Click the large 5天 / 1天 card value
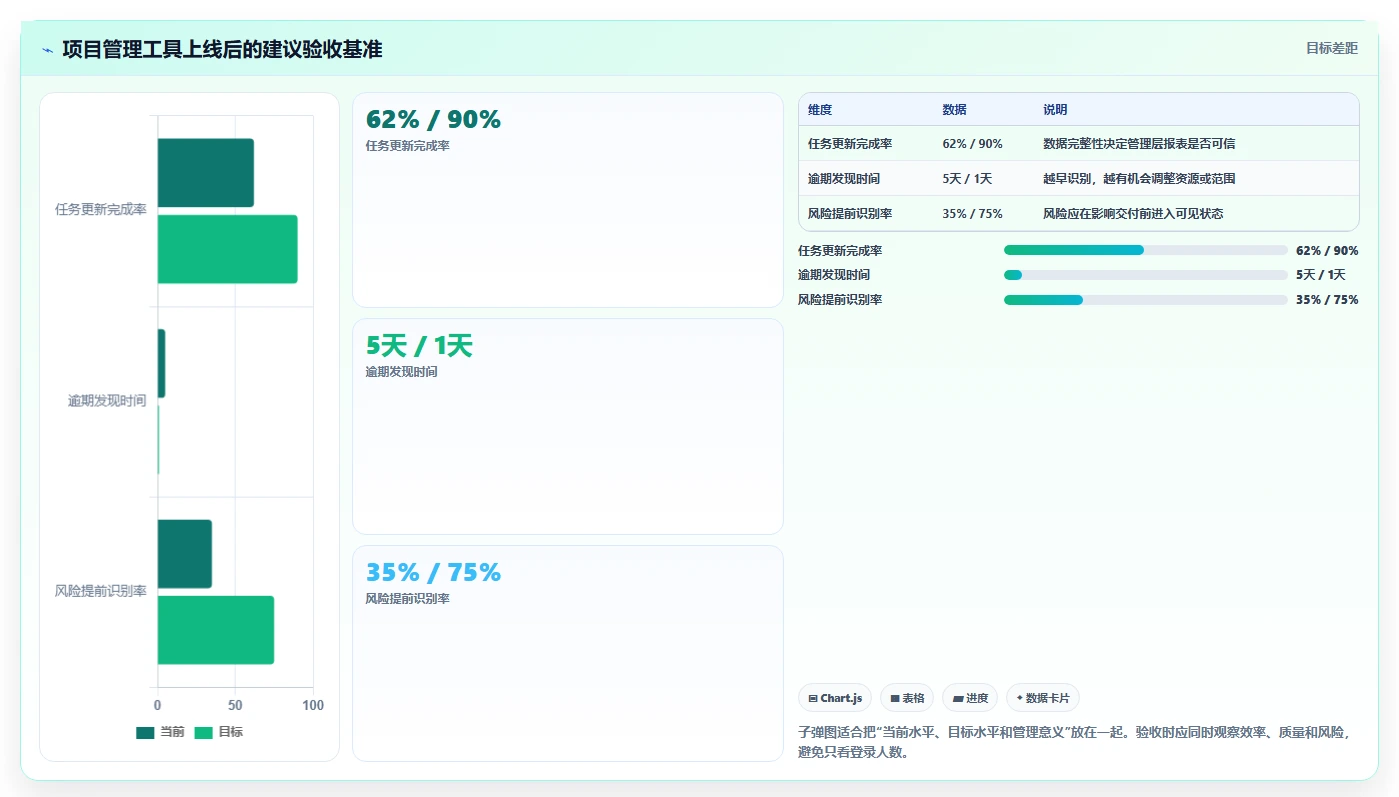Screen dimensions: 1399x797 click(x=419, y=346)
